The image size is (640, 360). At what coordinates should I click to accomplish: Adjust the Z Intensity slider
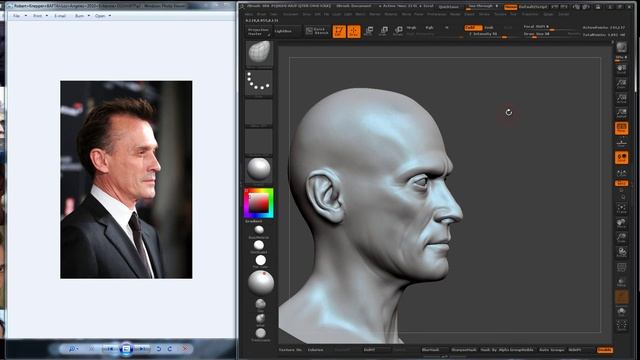[490, 34]
